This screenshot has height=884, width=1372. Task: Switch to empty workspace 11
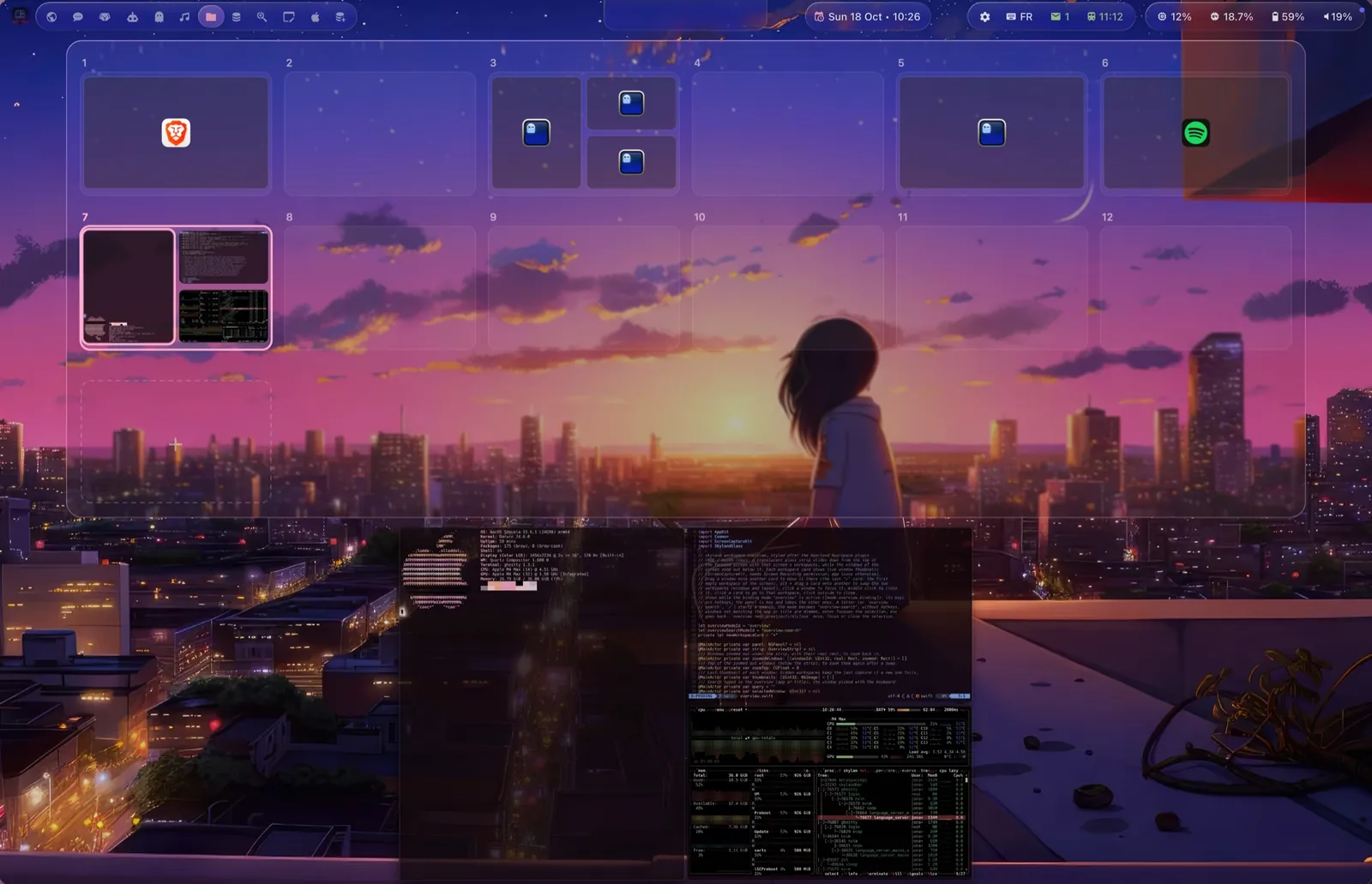991,287
